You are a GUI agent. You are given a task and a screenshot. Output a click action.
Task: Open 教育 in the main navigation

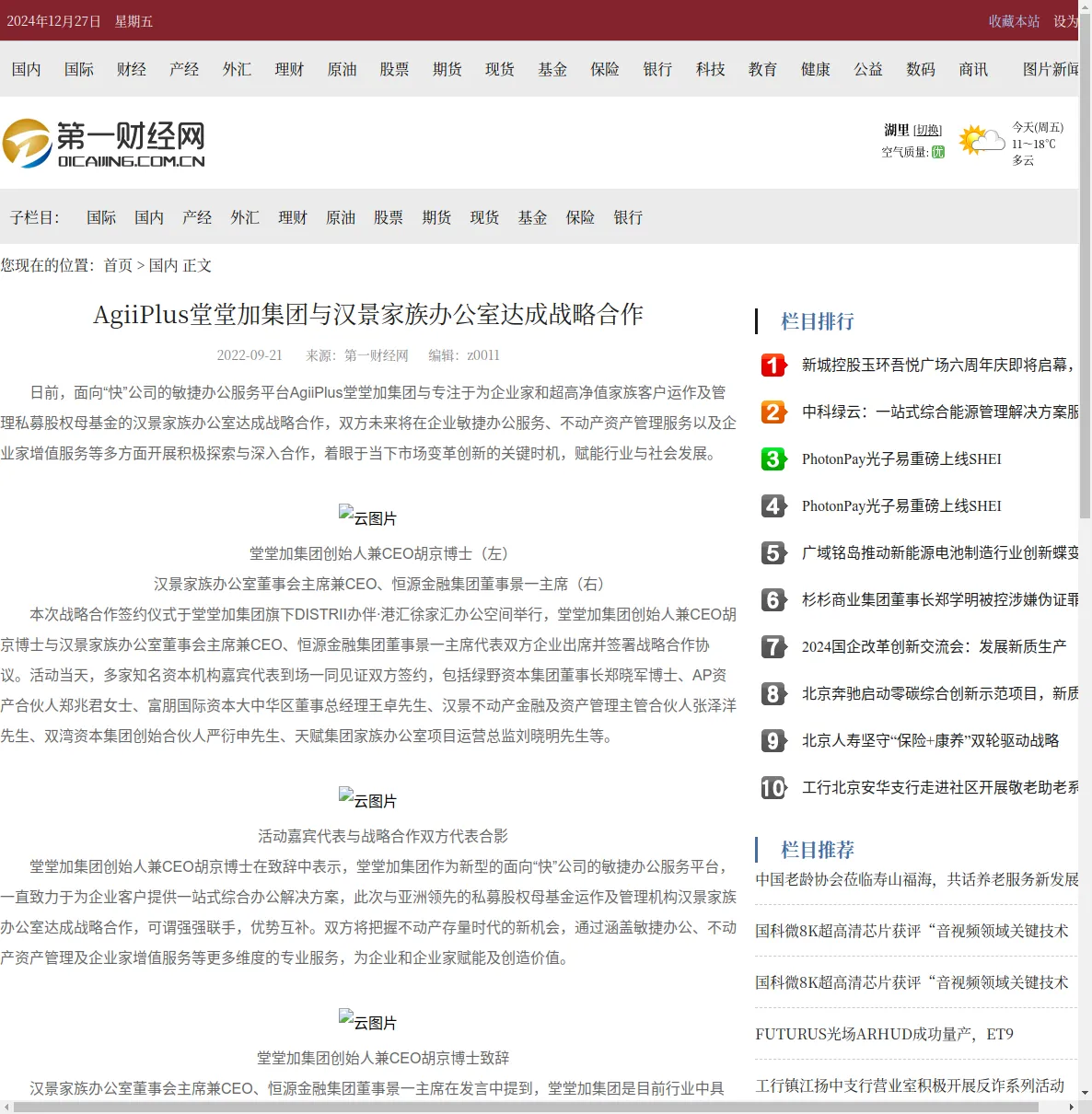[x=762, y=69]
